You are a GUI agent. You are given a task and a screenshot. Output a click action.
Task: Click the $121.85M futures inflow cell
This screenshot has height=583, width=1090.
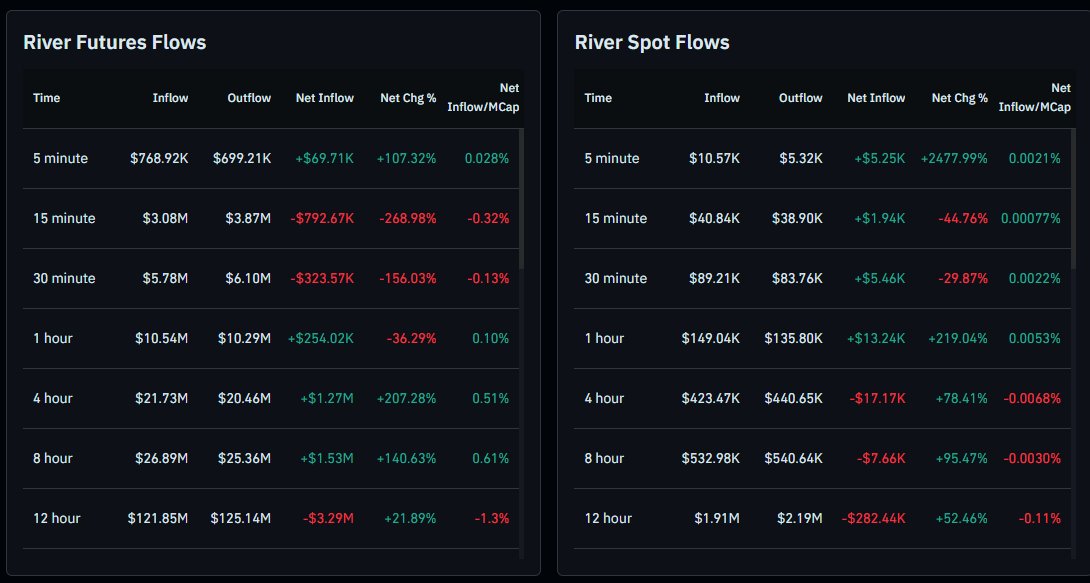click(157, 518)
